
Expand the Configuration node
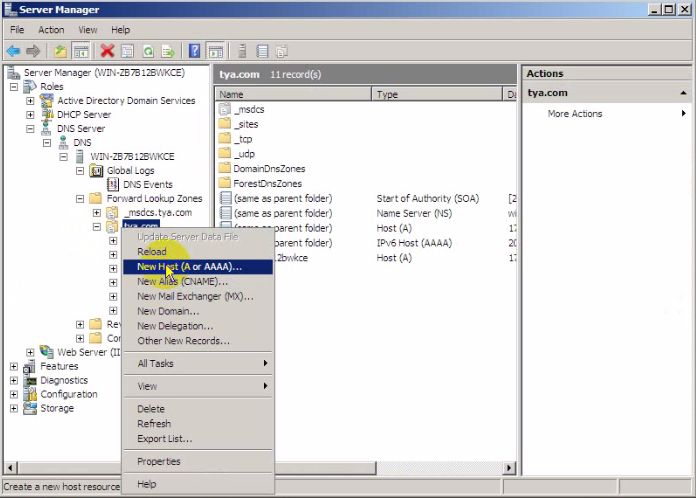point(14,394)
